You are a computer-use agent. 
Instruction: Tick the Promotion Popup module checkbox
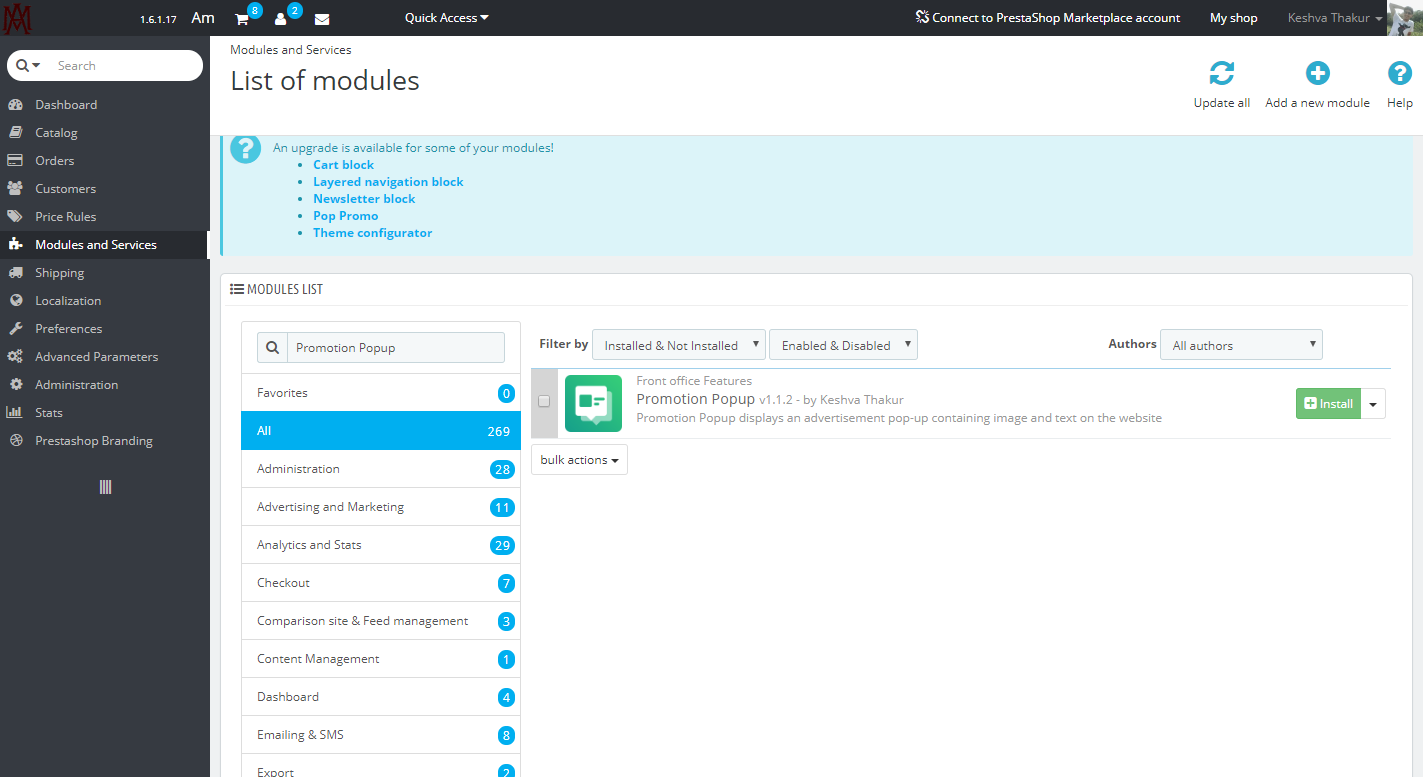pyautogui.click(x=544, y=401)
